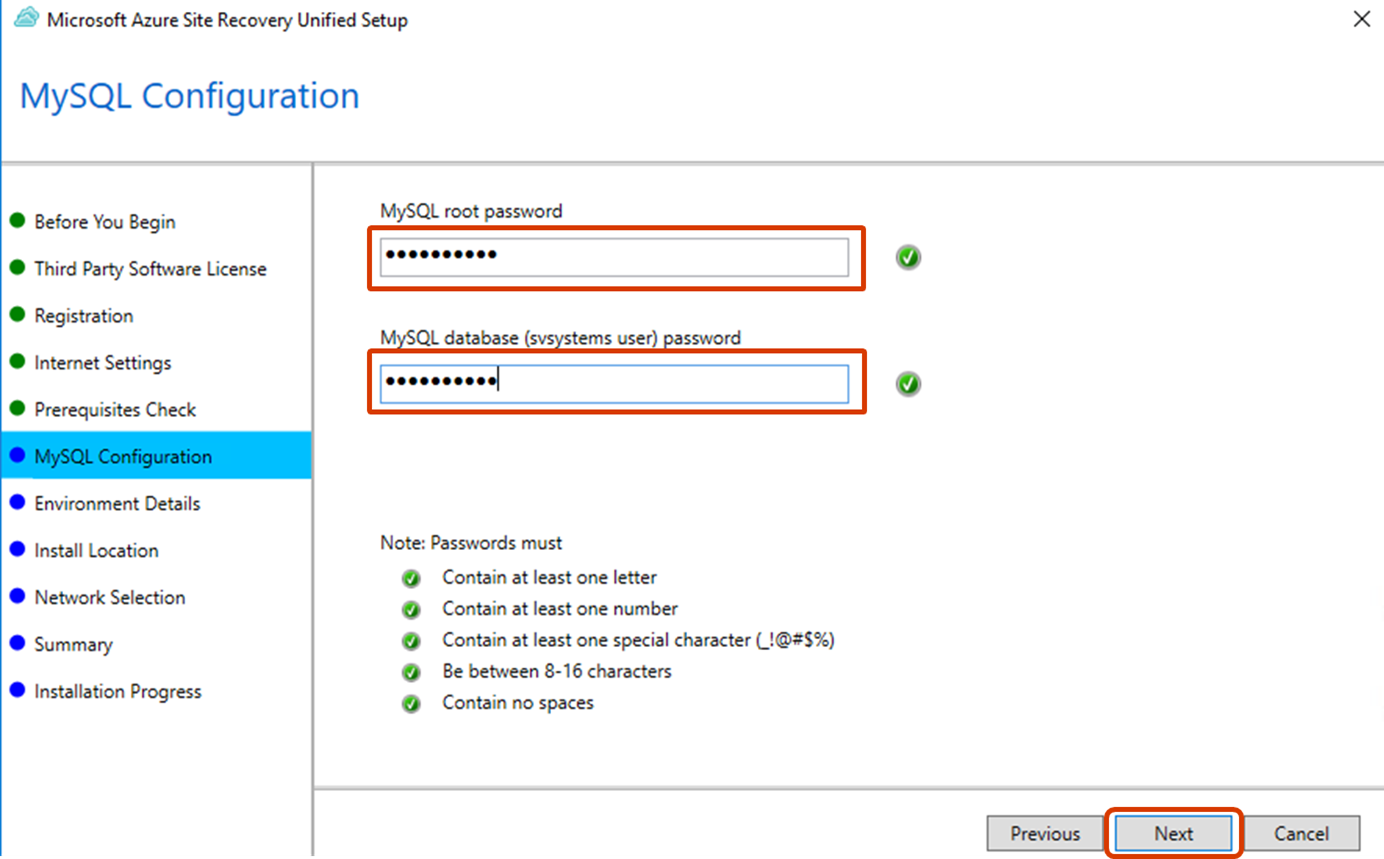
Task: Open the Prerequisites Check step
Action: [x=115, y=410]
